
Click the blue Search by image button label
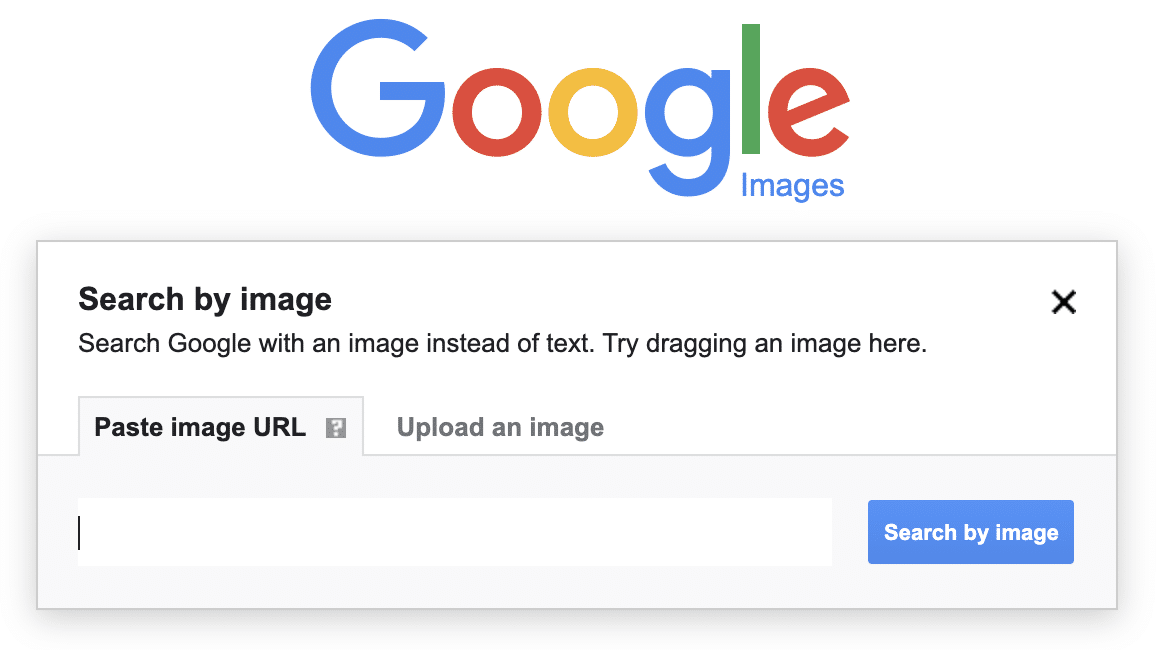pos(970,532)
